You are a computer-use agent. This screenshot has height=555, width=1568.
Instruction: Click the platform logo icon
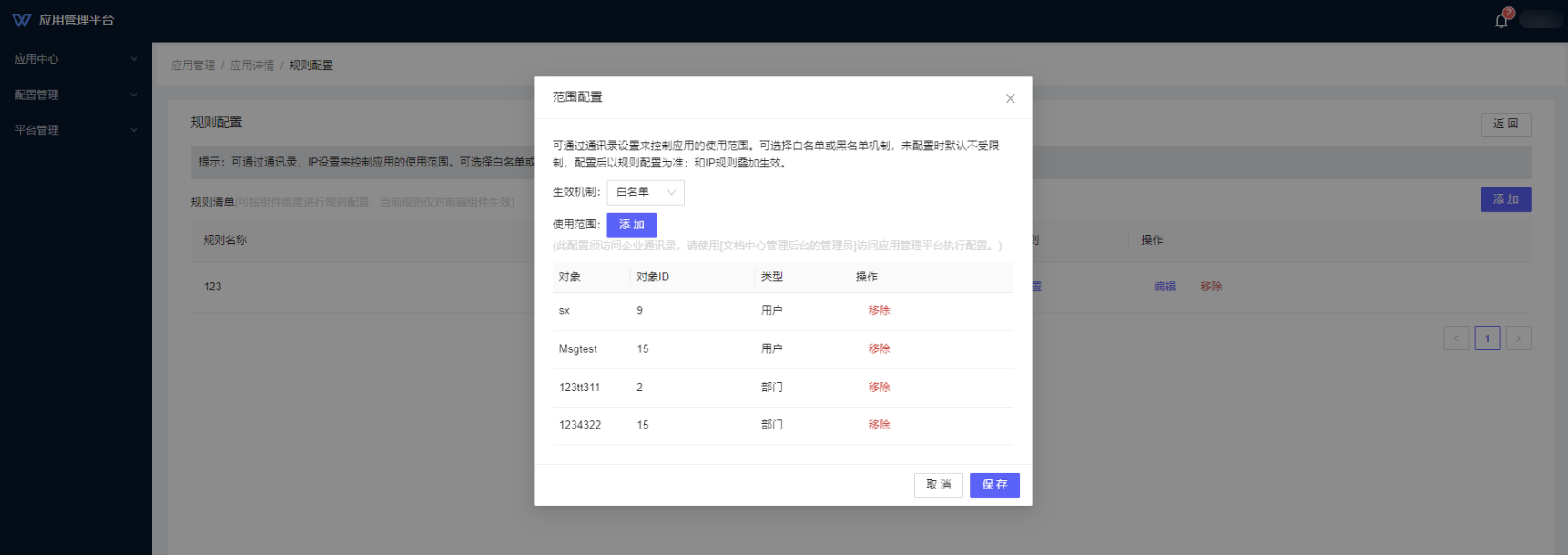(22, 20)
